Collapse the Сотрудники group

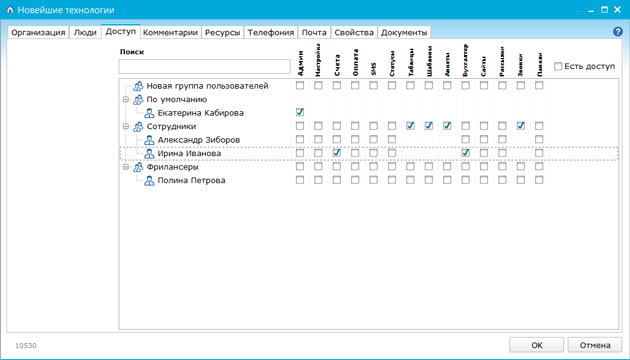tap(126, 126)
